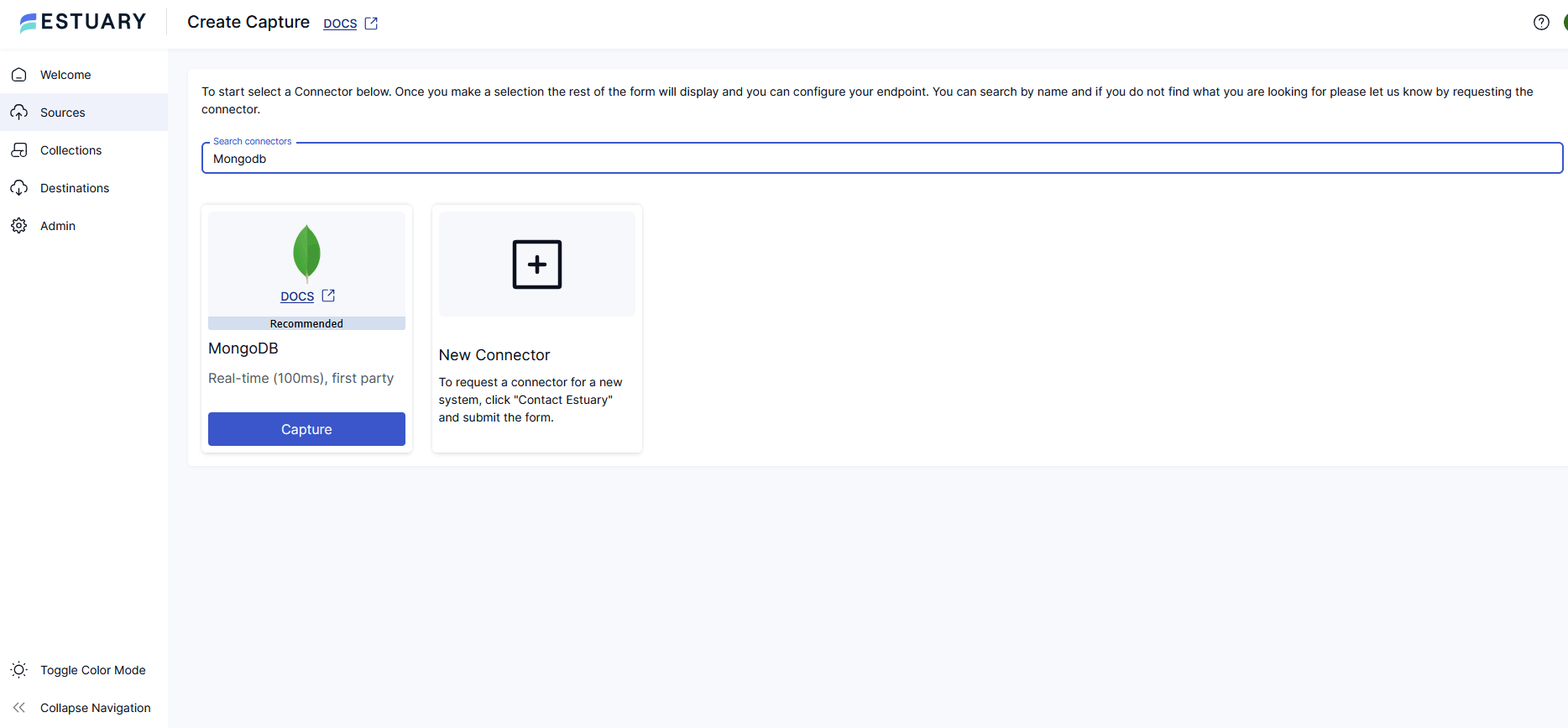Click the Destinations cloud download icon
Viewport: 1568px width, 728px height.
coord(19,188)
